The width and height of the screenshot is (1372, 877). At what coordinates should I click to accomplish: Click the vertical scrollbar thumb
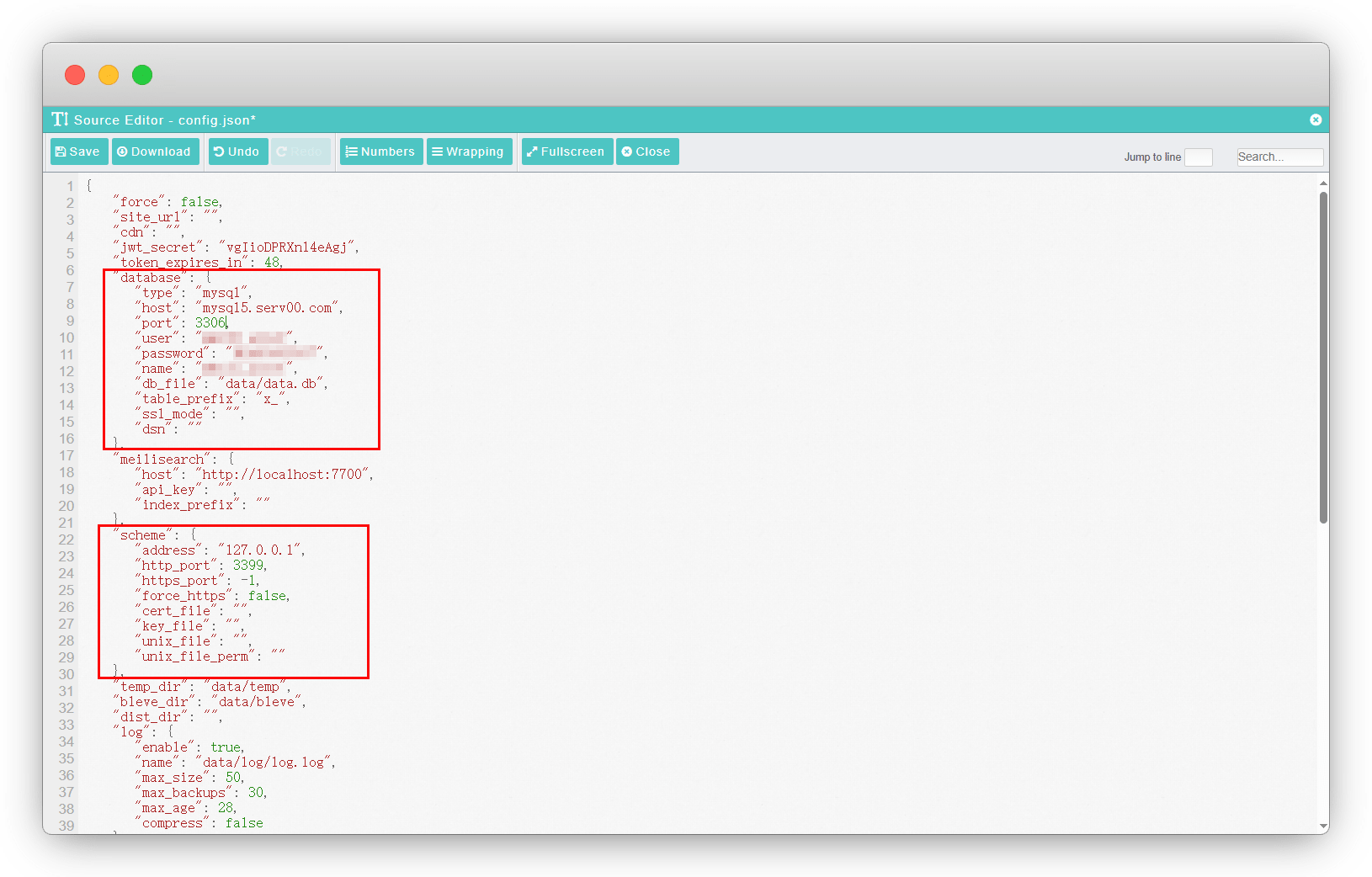[x=1323, y=353]
